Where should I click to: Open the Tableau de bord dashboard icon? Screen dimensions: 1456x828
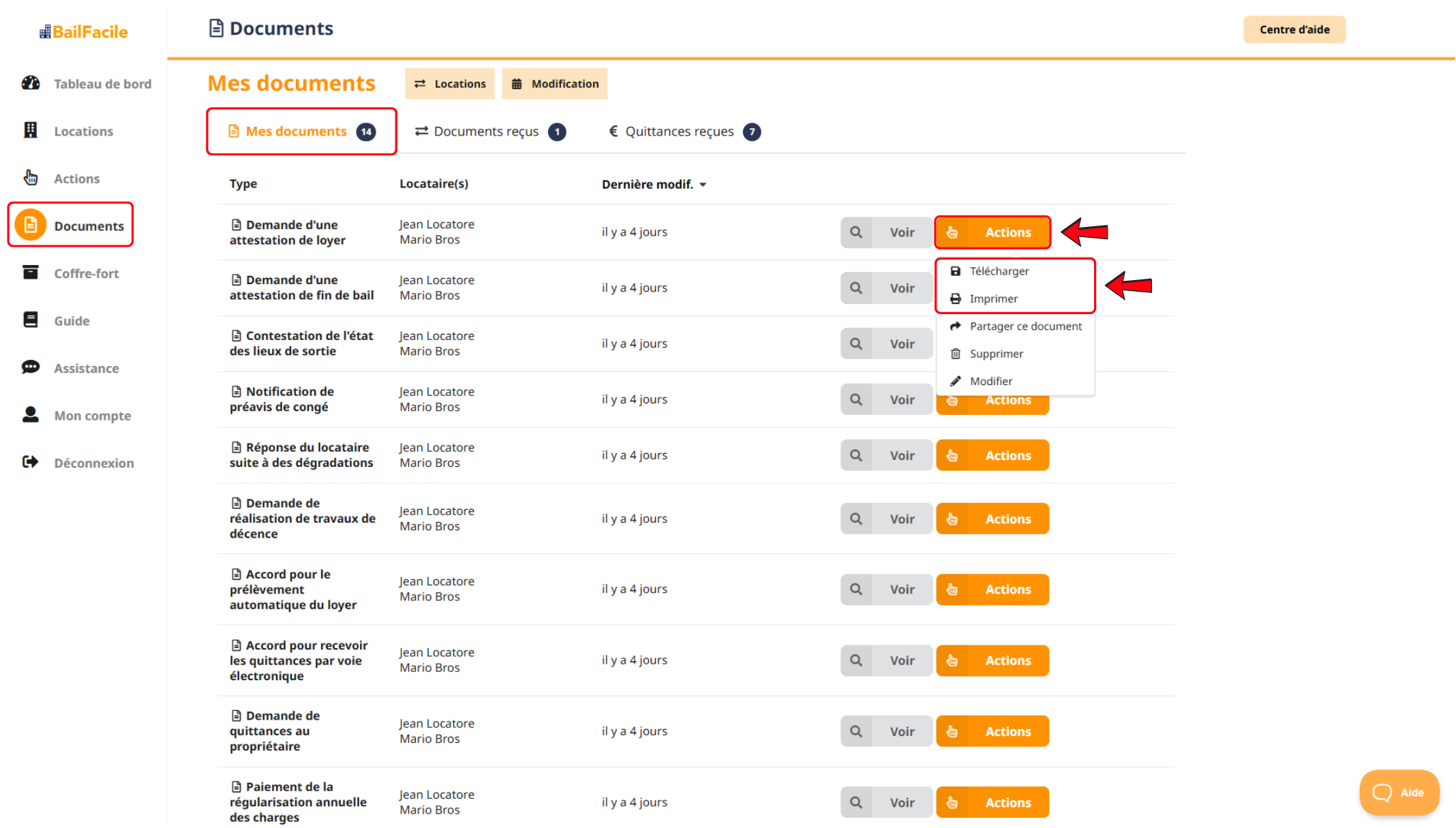point(31,83)
